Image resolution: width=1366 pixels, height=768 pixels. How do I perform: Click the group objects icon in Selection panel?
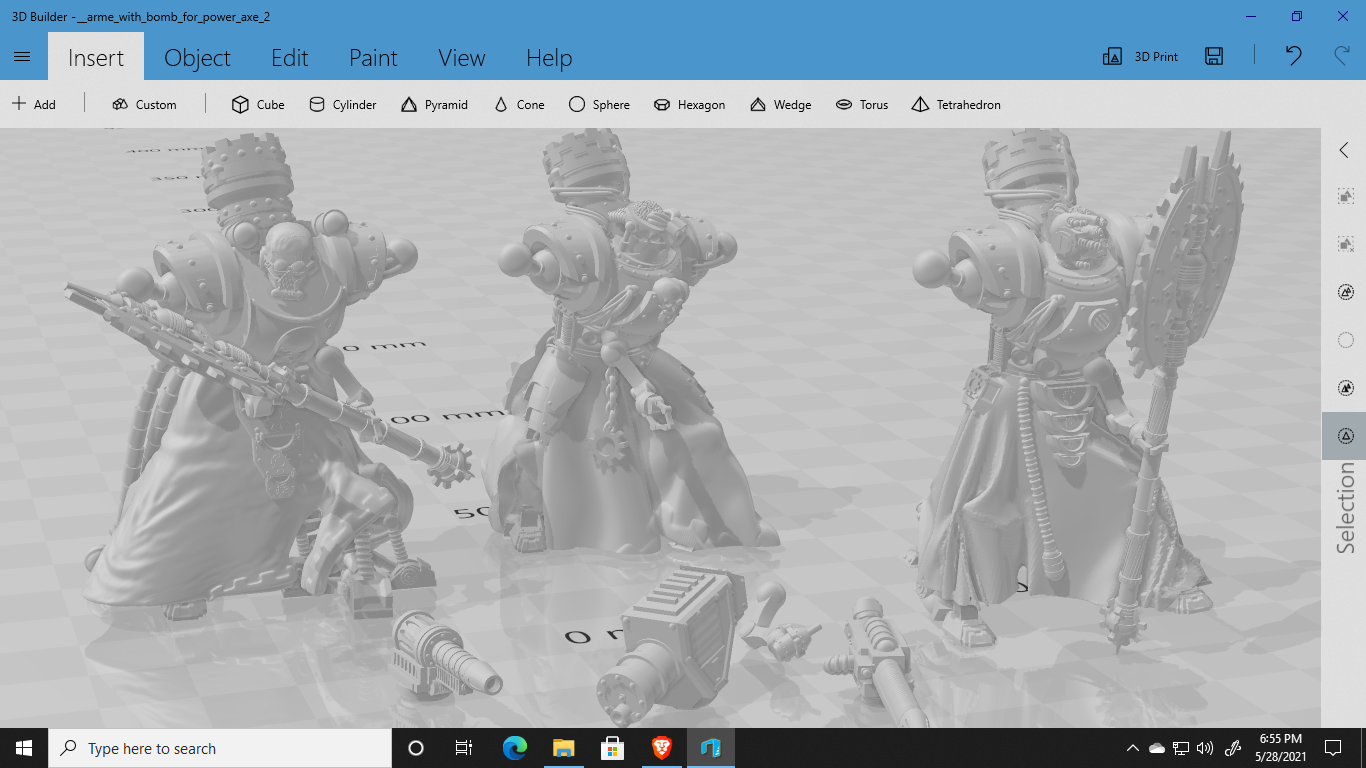coord(1345,197)
